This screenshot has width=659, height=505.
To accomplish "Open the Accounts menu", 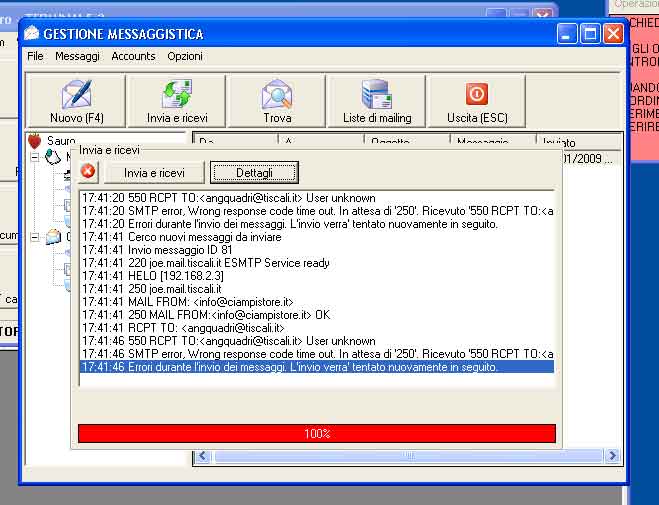I will 133,56.
